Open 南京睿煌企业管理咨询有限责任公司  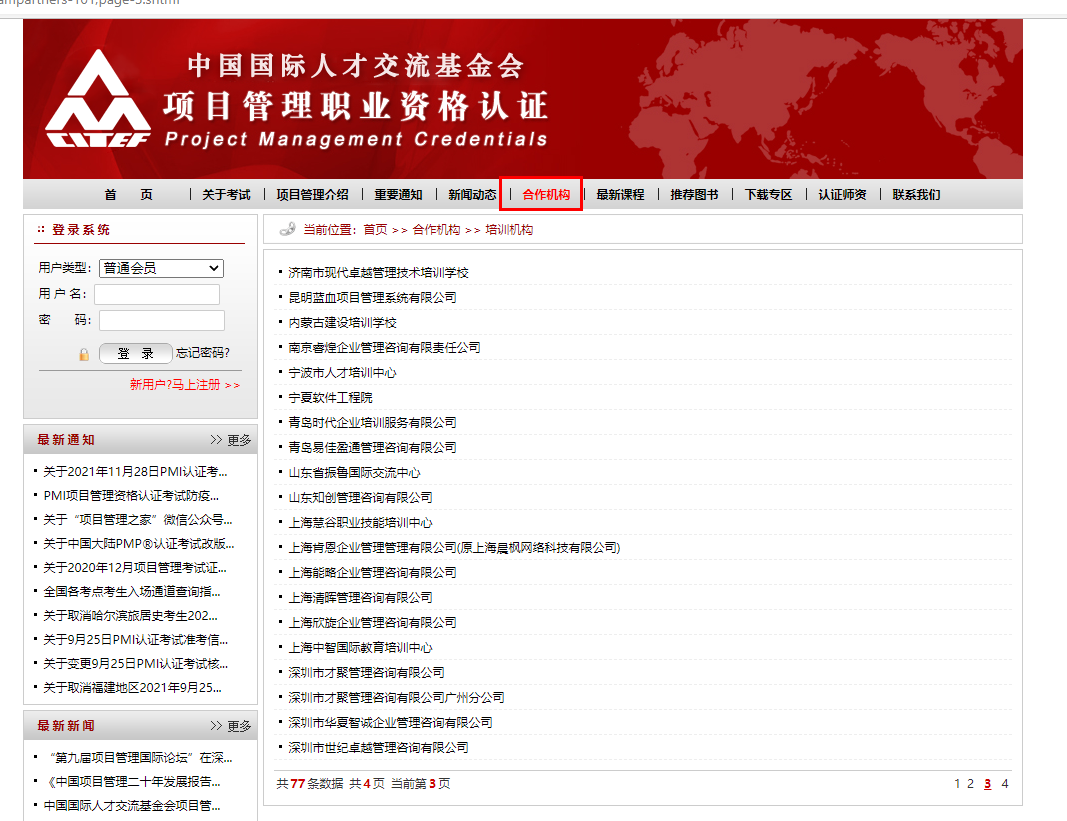tap(384, 347)
